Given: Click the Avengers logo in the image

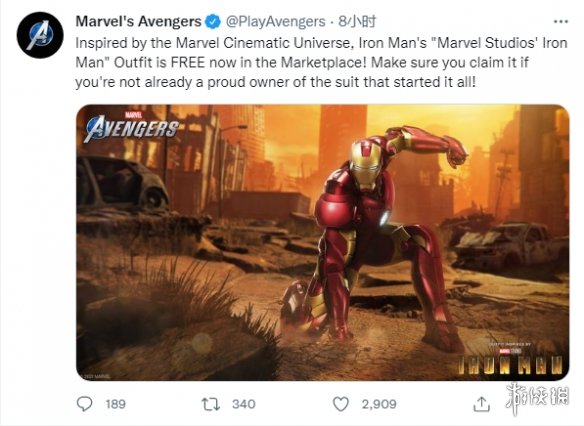Looking at the screenshot, I should pyautogui.click(x=131, y=127).
